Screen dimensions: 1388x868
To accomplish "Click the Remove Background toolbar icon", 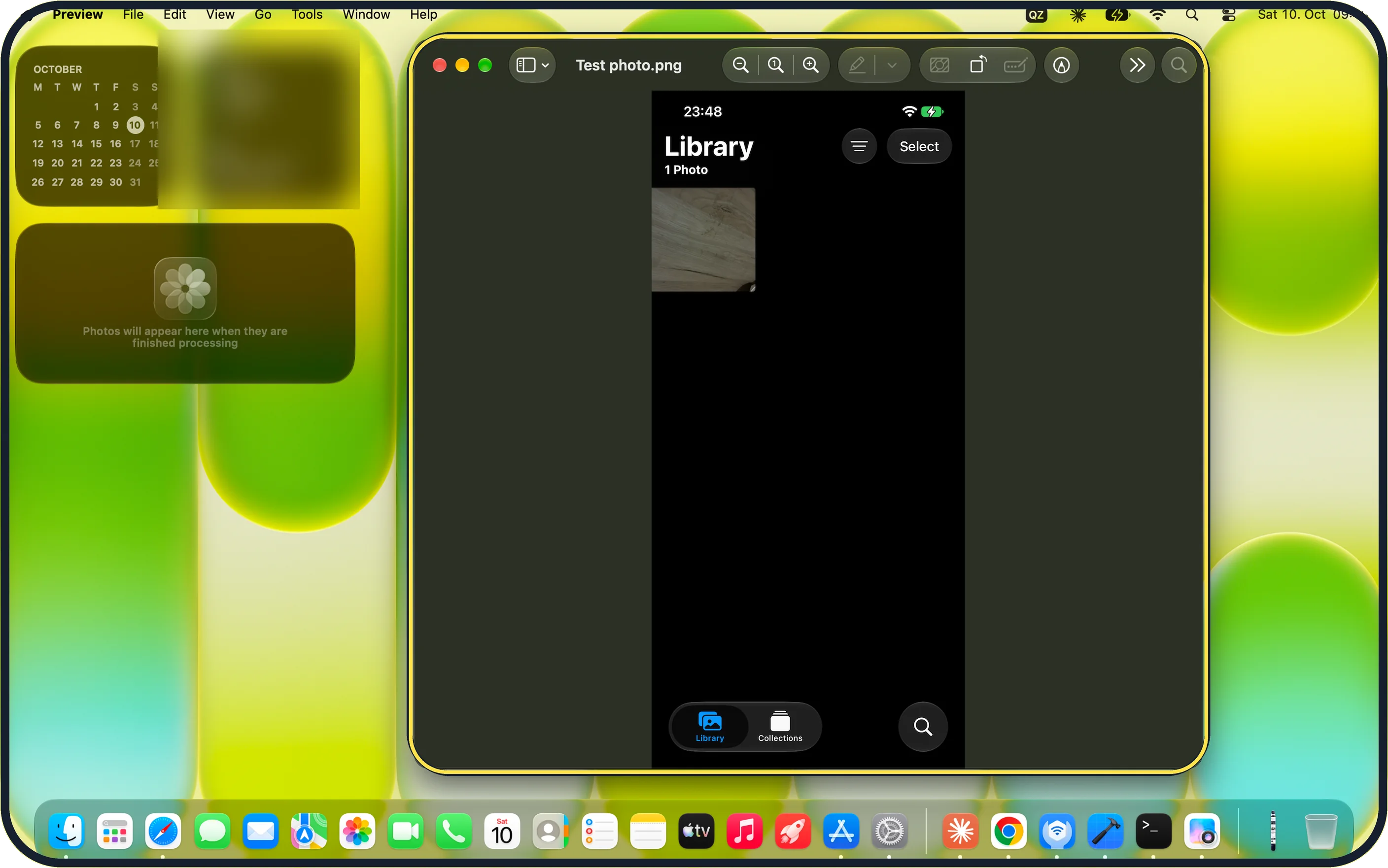I will click(939, 66).
